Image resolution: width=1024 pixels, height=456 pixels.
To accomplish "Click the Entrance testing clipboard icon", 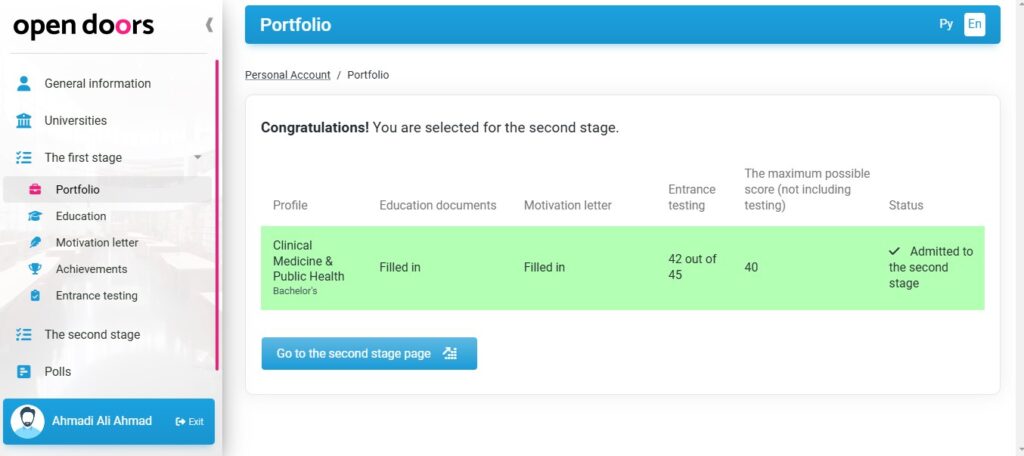I will click(x=35, y=295).
